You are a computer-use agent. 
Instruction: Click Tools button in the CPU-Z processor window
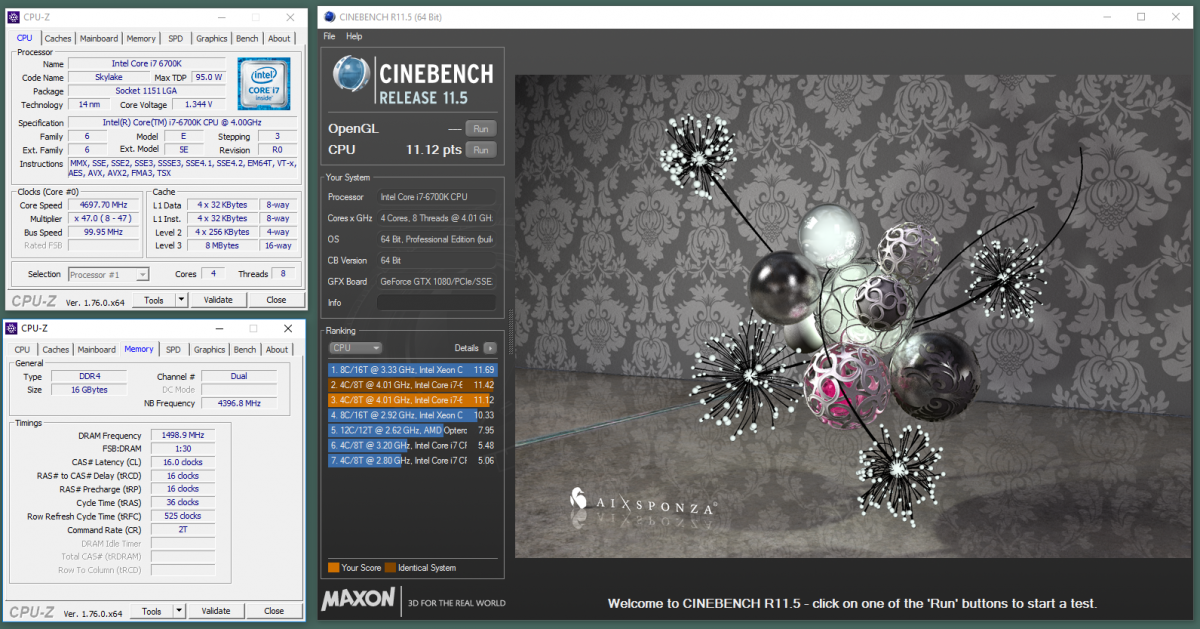coord(154,300)
